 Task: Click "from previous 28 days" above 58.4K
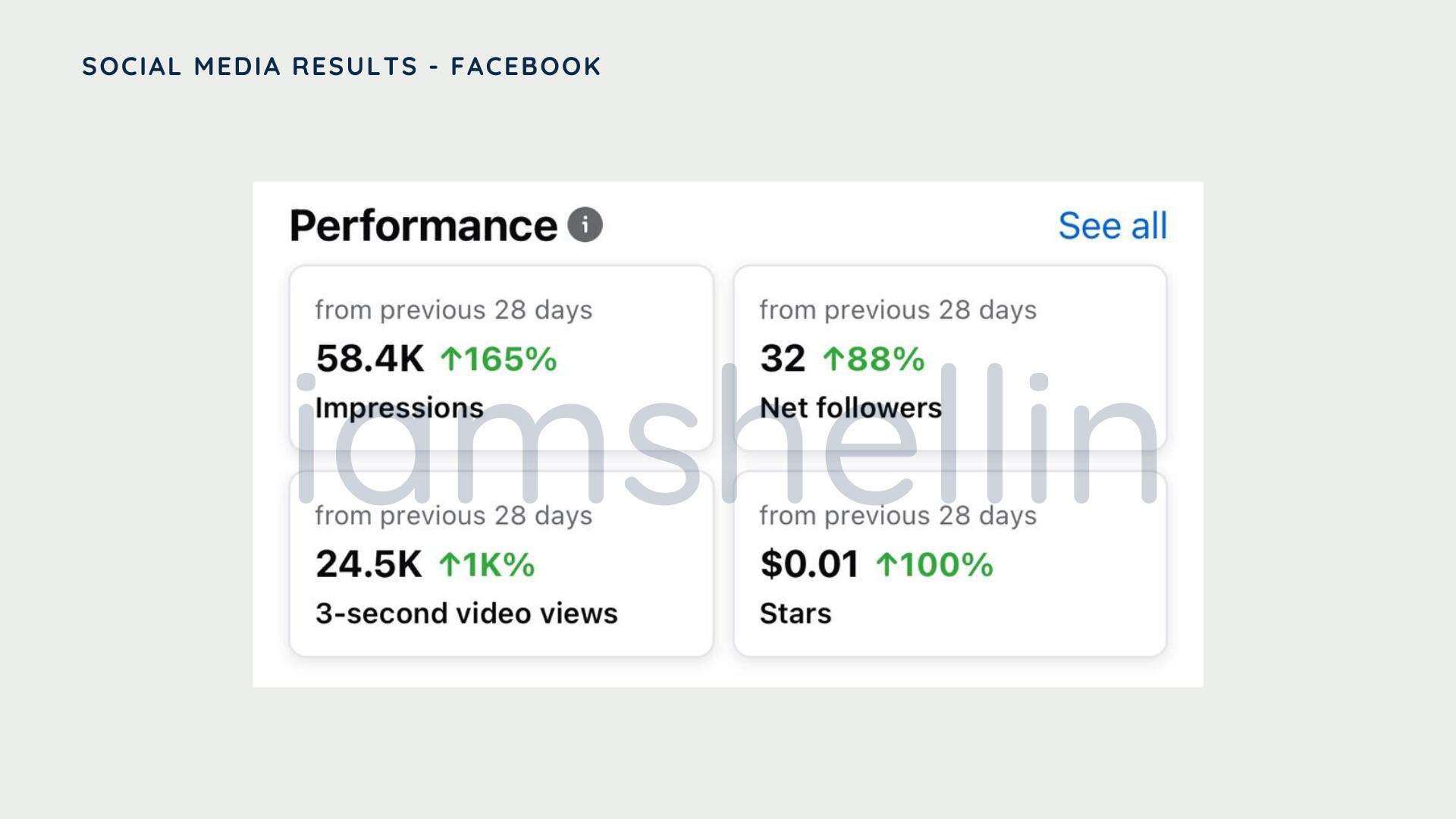tap(453, 310)
